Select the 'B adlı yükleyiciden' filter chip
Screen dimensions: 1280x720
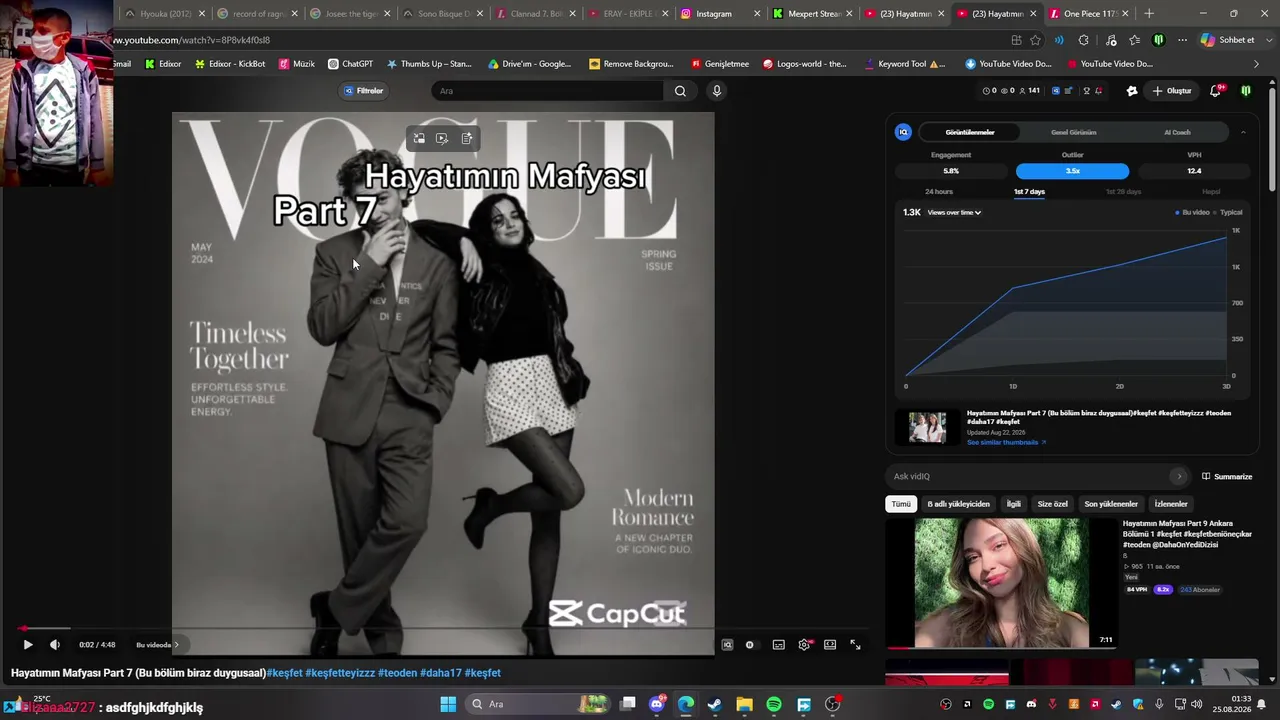(x=958, y=504)
